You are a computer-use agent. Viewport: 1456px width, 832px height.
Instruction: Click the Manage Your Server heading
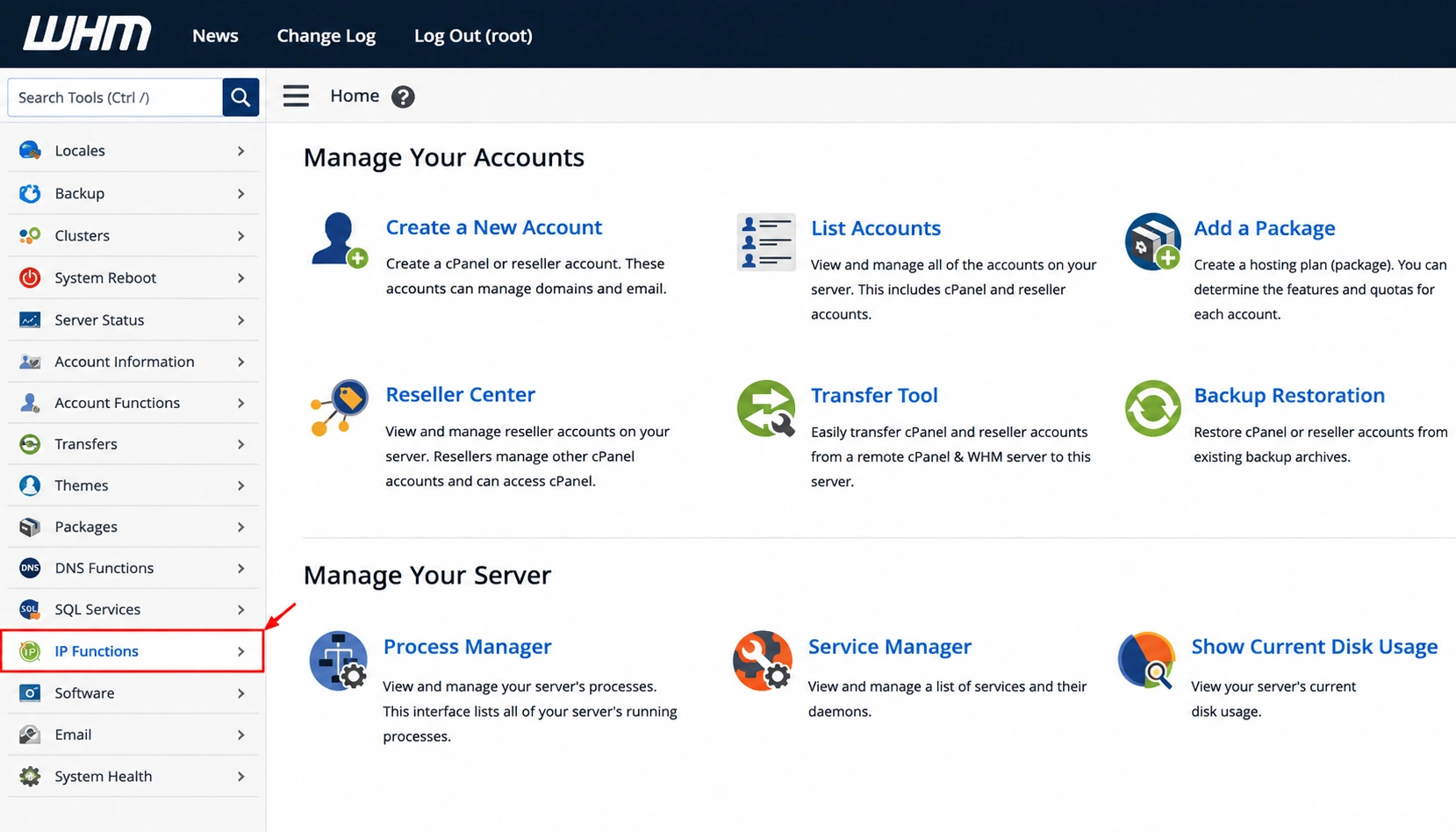427,575
